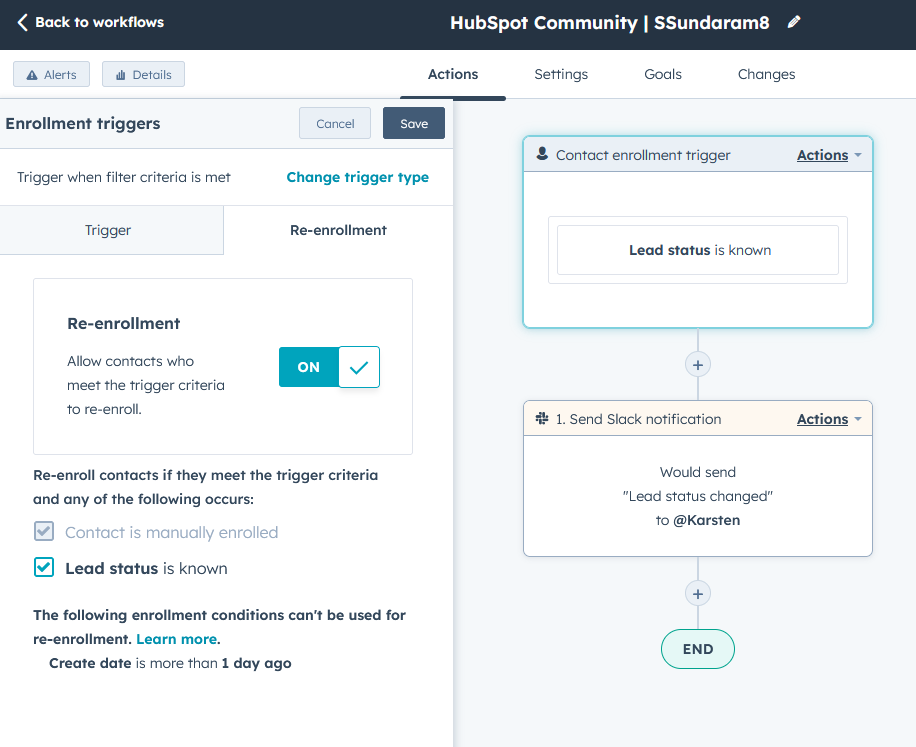Open the Actions dropdown on Send Slack notification
Image resolution: width=916 pixels, height=747 pixels.
click(822, 419)
